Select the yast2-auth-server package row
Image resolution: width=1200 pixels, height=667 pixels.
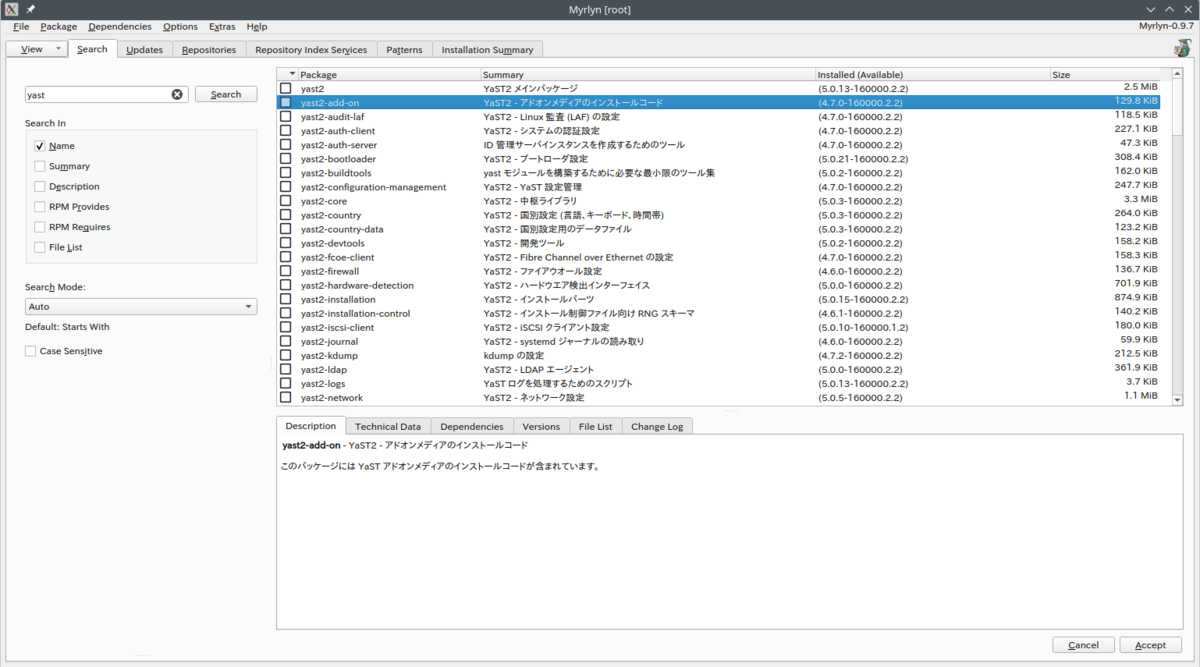[x=718, y=145]
